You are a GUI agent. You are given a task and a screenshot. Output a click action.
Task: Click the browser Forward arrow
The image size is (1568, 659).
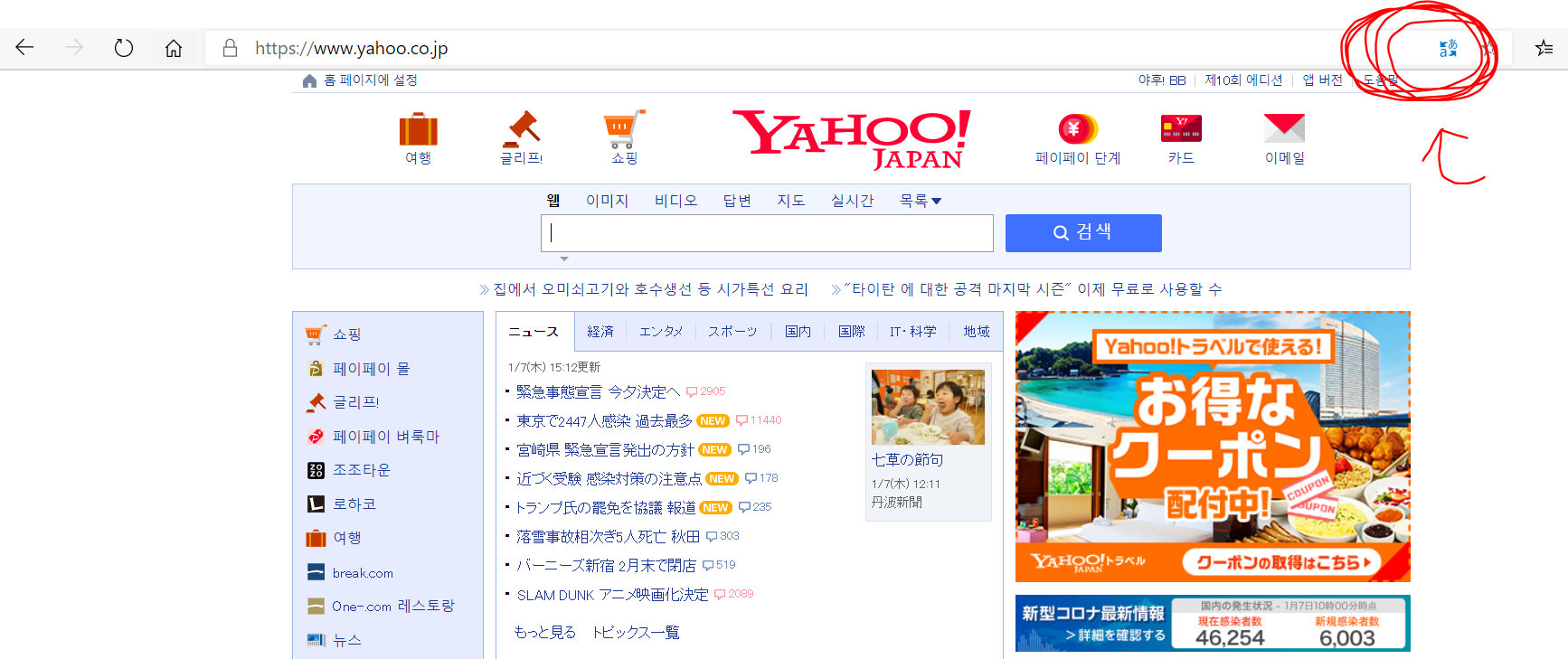(74, 48)
